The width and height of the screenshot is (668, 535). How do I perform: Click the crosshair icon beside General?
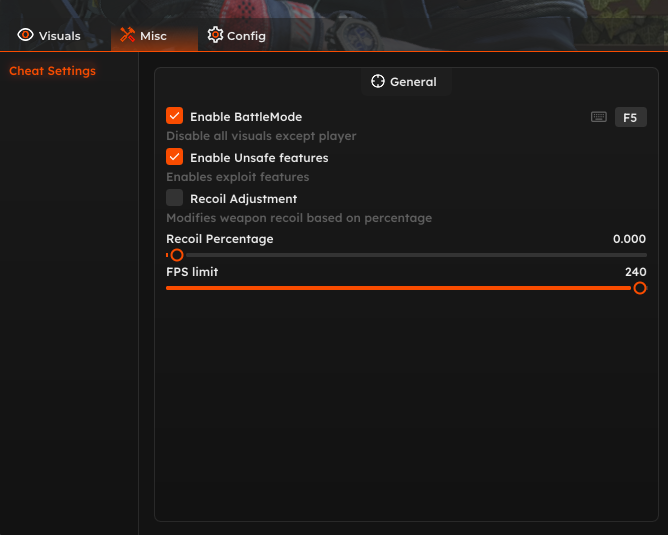tap(378, 81)
